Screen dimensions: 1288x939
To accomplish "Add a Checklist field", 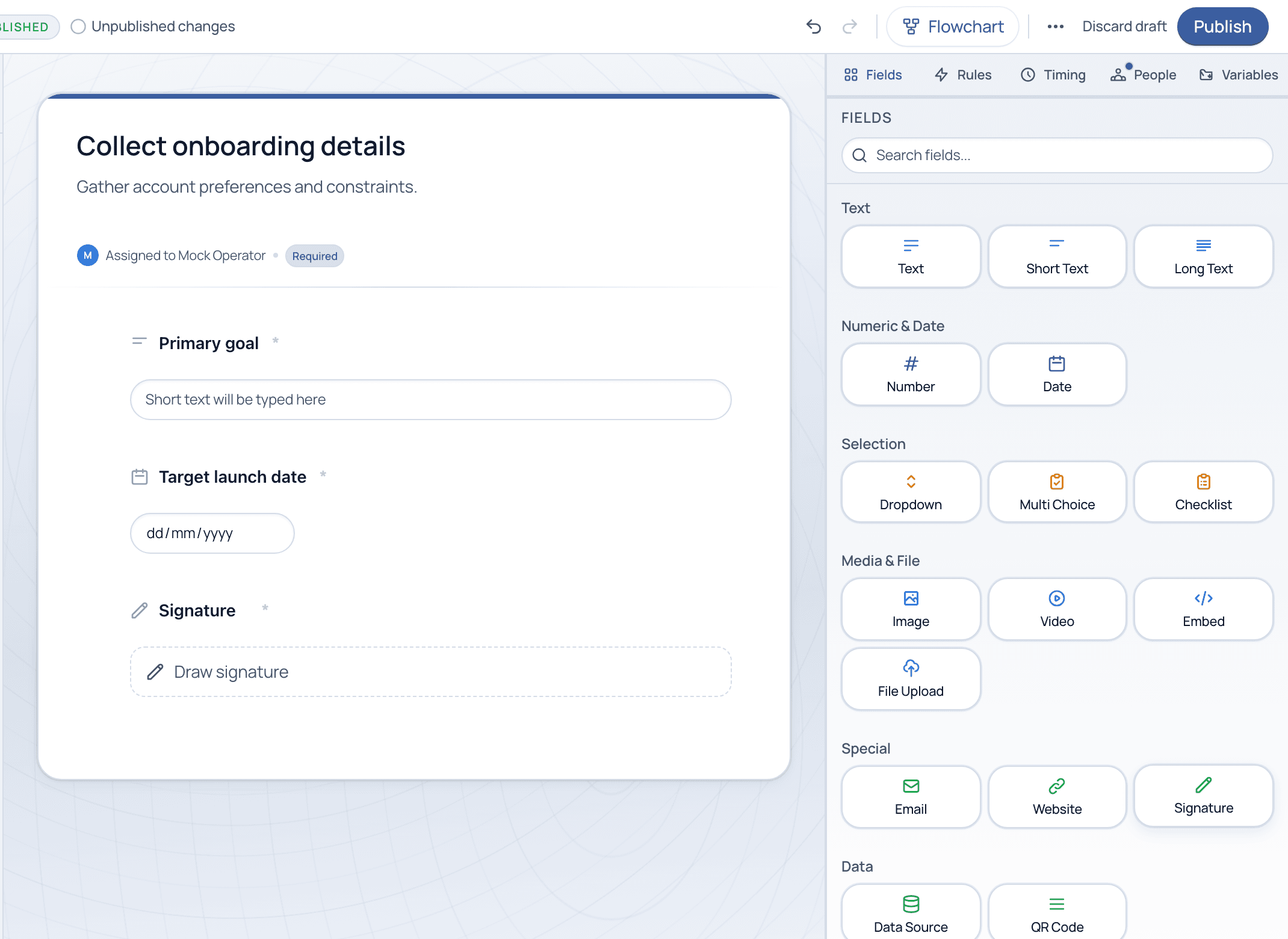I will click(1203, 492).
